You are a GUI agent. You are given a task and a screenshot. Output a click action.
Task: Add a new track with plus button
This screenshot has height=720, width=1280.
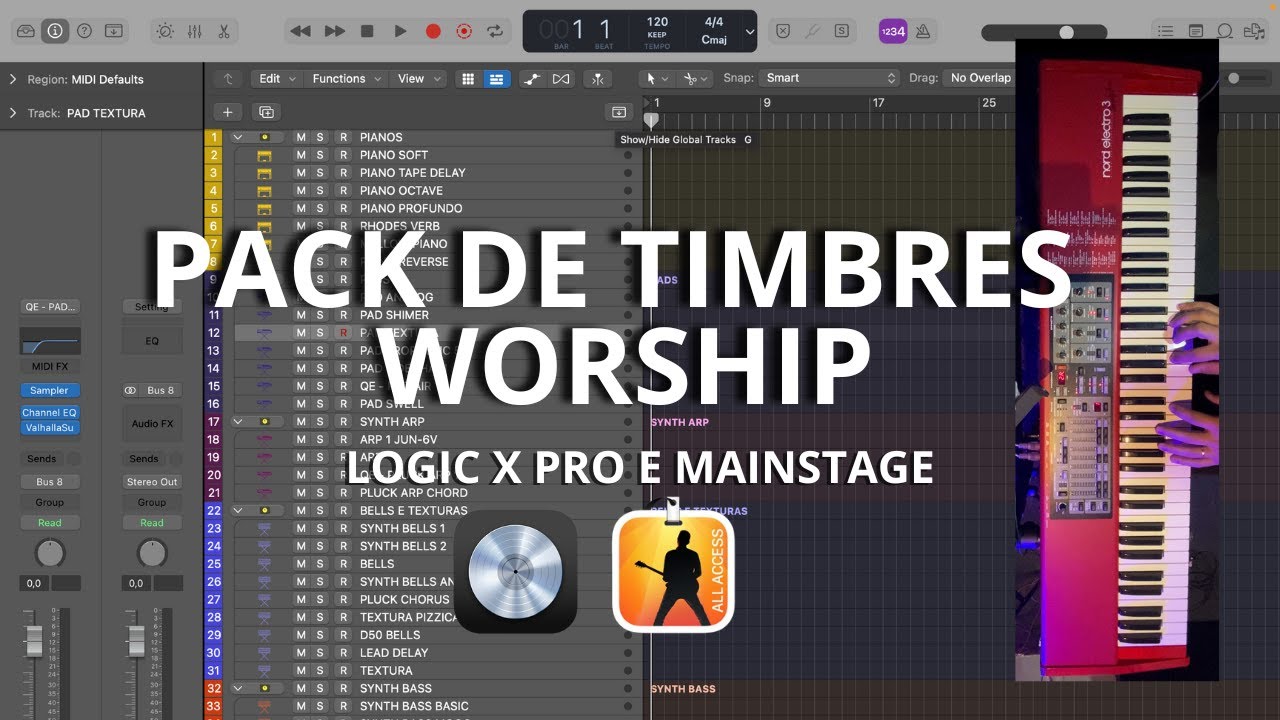[x=228, y=112]
